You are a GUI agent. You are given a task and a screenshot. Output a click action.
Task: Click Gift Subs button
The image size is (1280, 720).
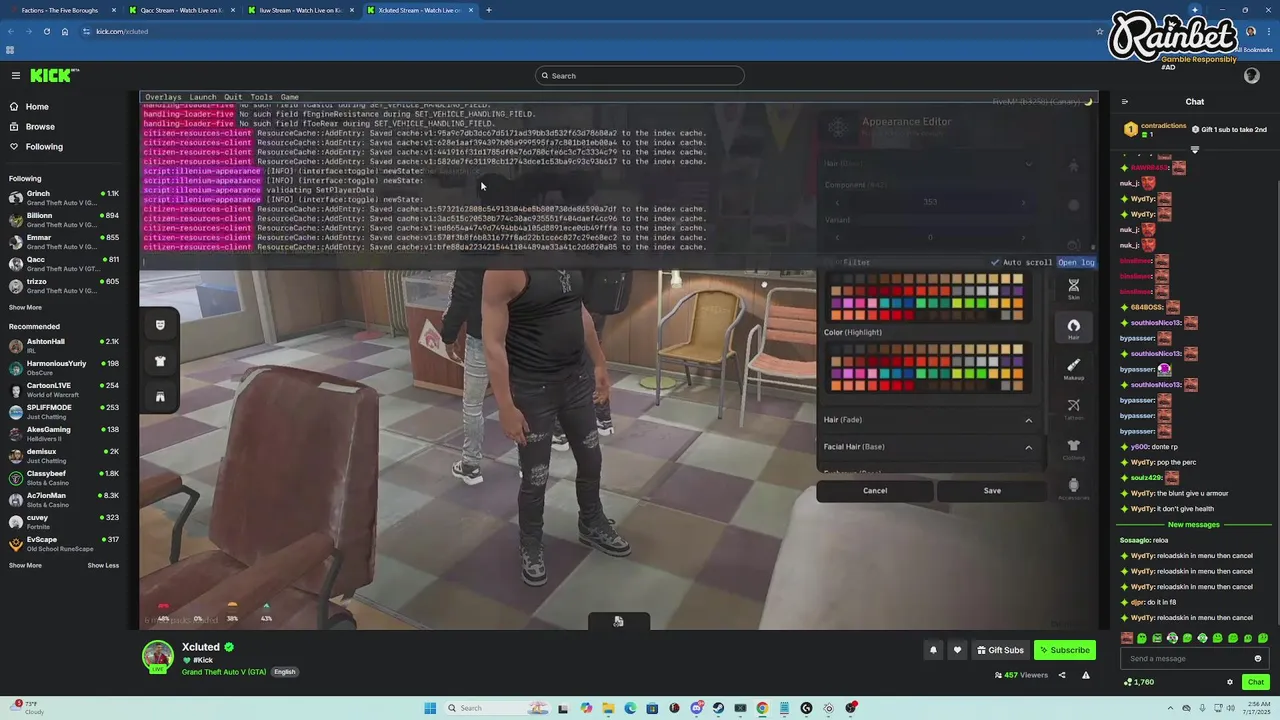[1000, 650]
